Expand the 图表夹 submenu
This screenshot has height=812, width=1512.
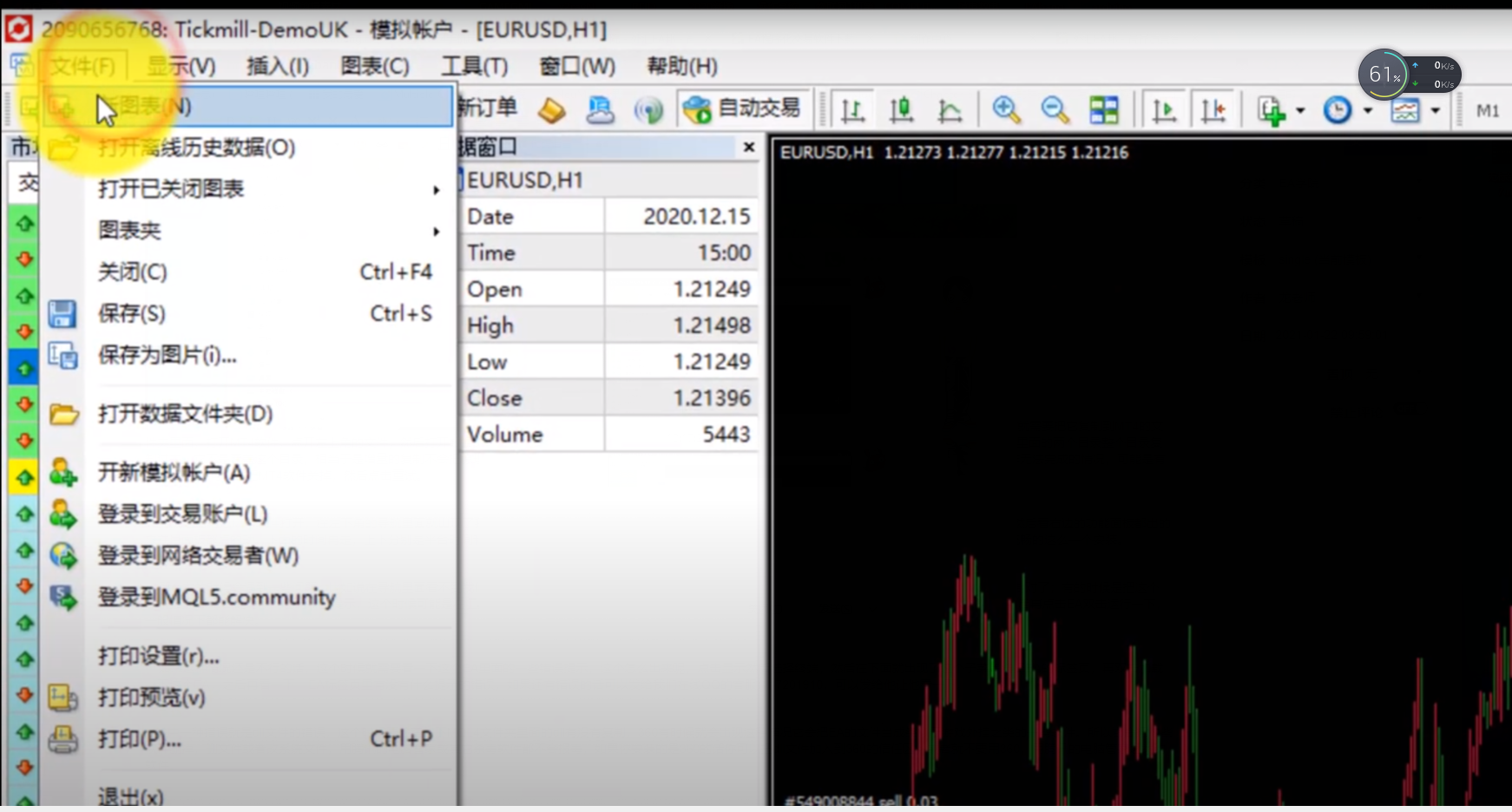(247, 231)
